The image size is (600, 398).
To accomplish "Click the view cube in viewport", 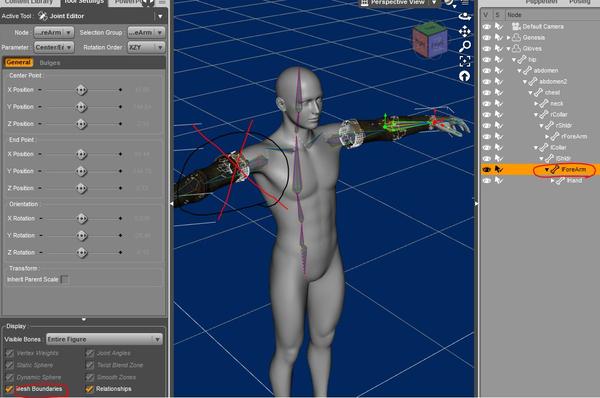I will pos(429,40).
